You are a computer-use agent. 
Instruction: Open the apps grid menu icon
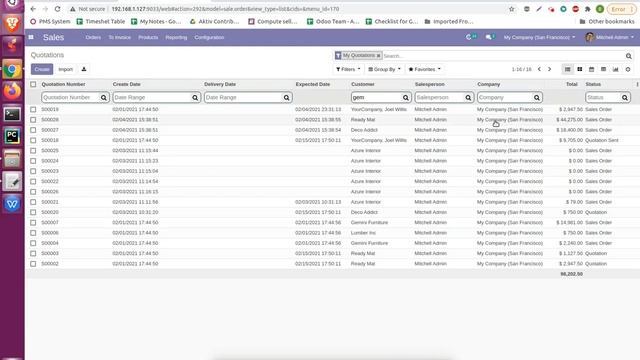point(31,37)
